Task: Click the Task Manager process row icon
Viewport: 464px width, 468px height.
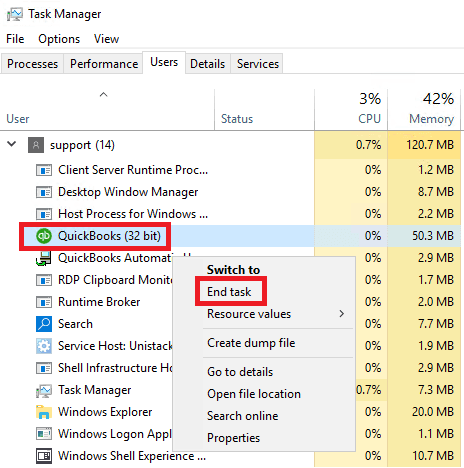Action: pos(44,390)
